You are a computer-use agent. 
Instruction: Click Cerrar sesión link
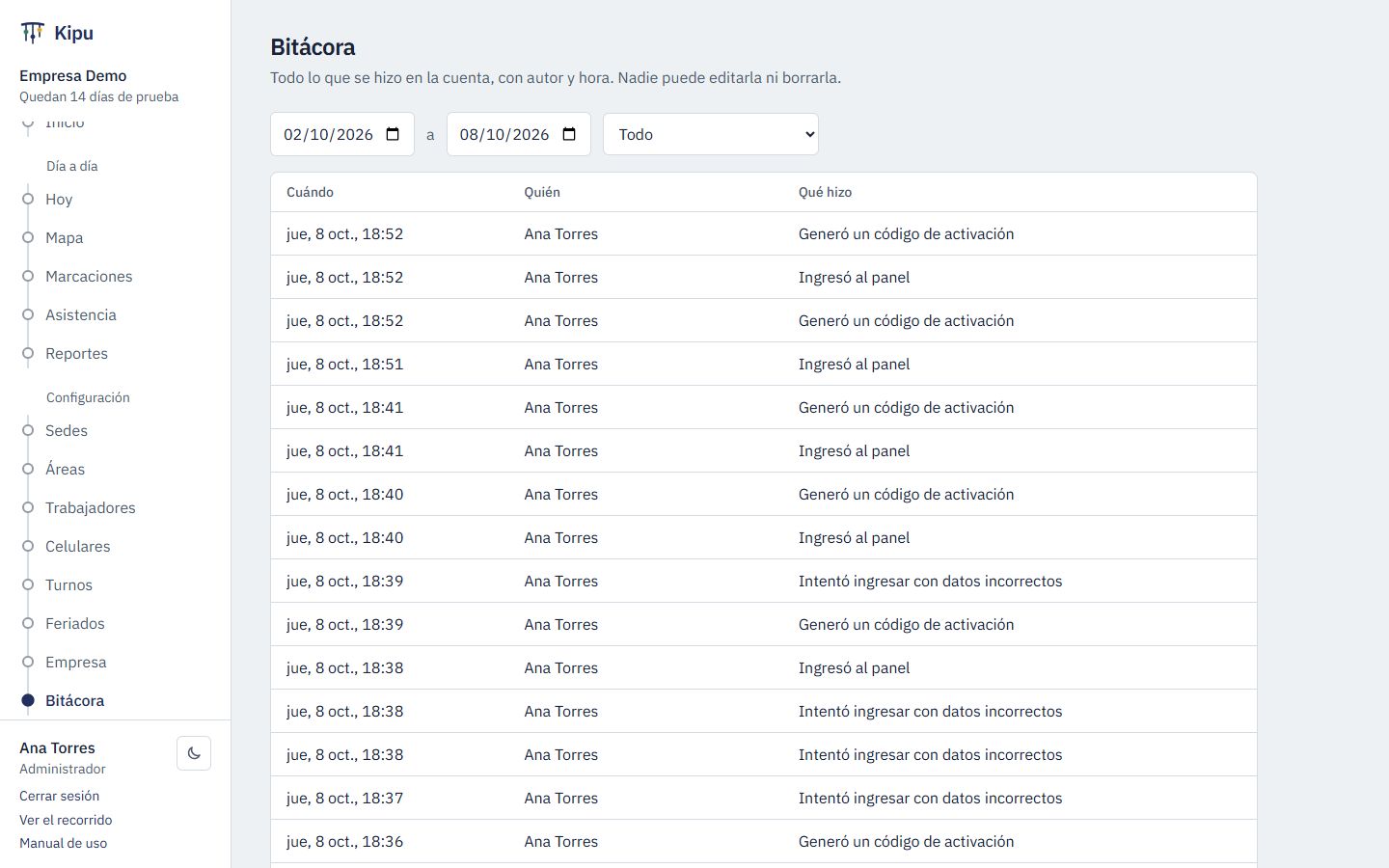point(59,796)
